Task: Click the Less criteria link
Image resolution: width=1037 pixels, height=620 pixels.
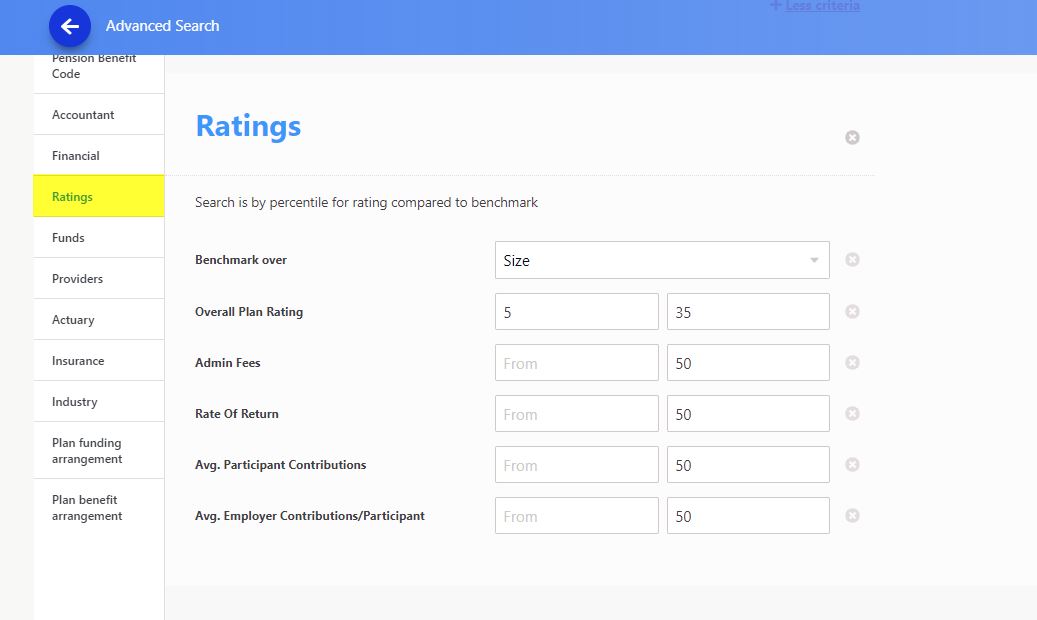Action: (x=821, y=6)
